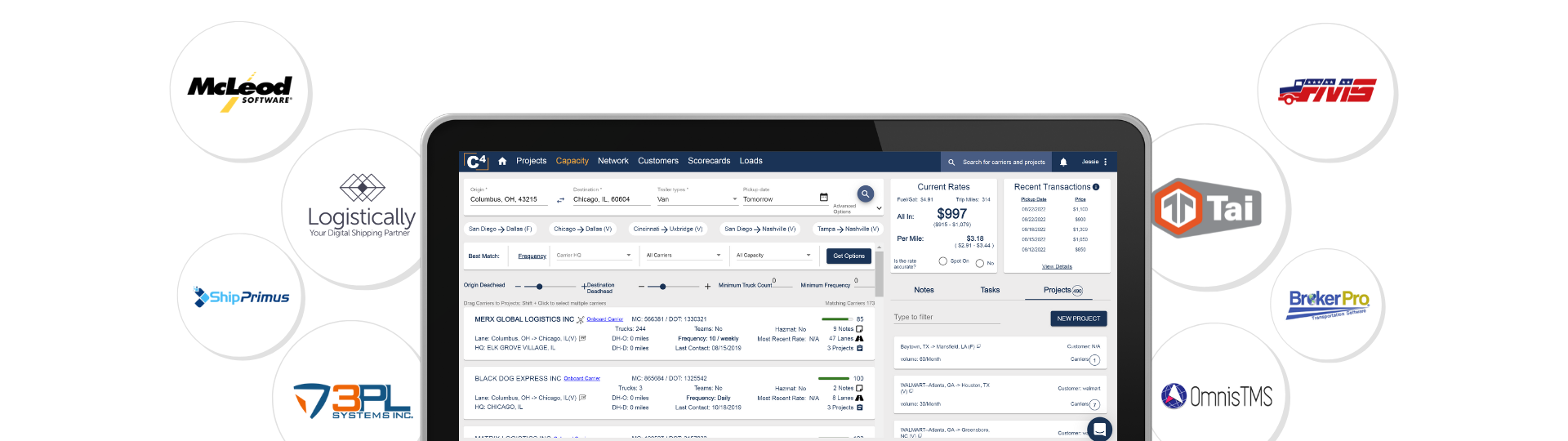Open the chat widget icon
This screenshot has width=1568, height=441.
[x=1099, y=429]
